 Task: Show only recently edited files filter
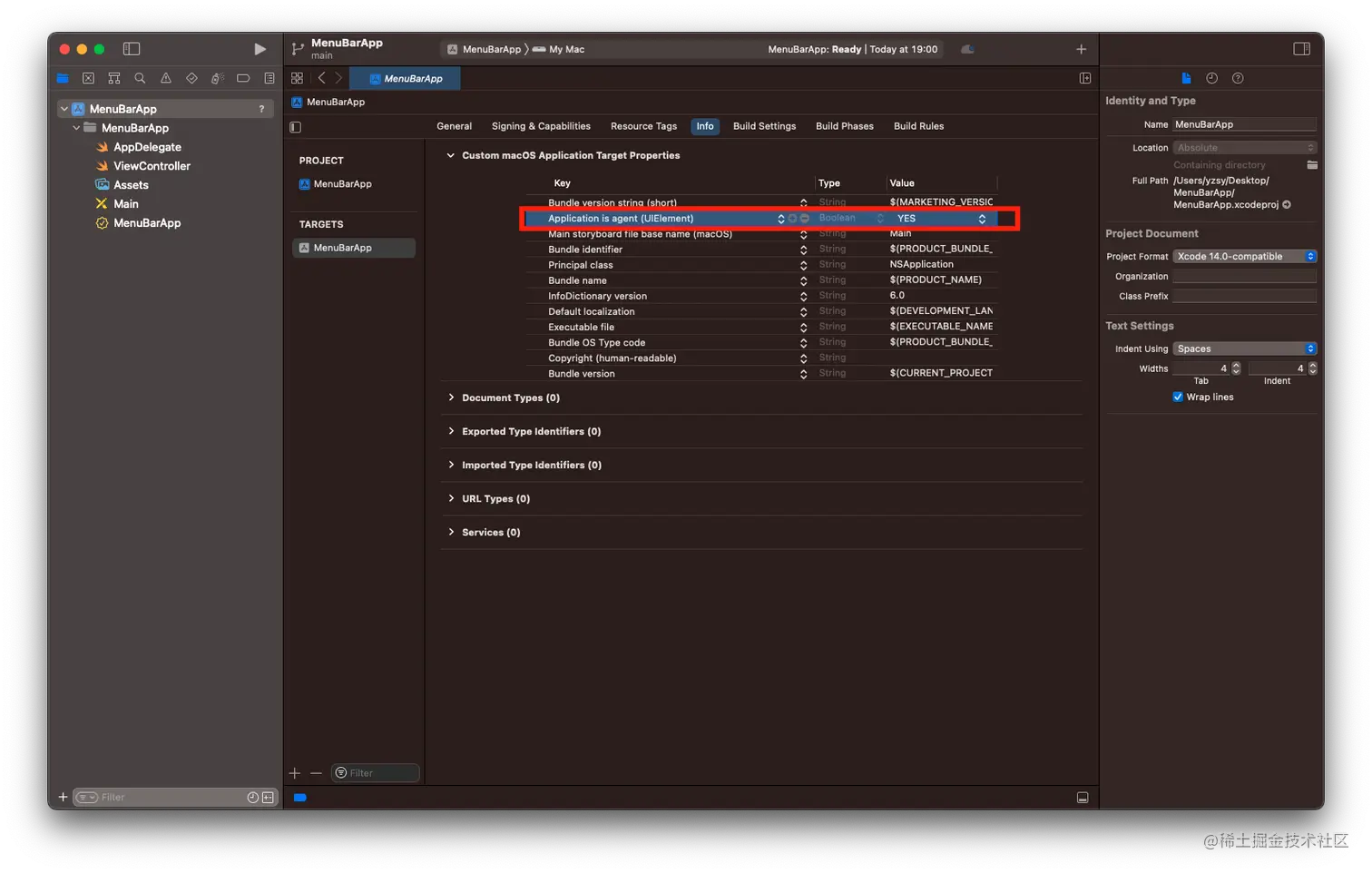(x=253, y=797)
